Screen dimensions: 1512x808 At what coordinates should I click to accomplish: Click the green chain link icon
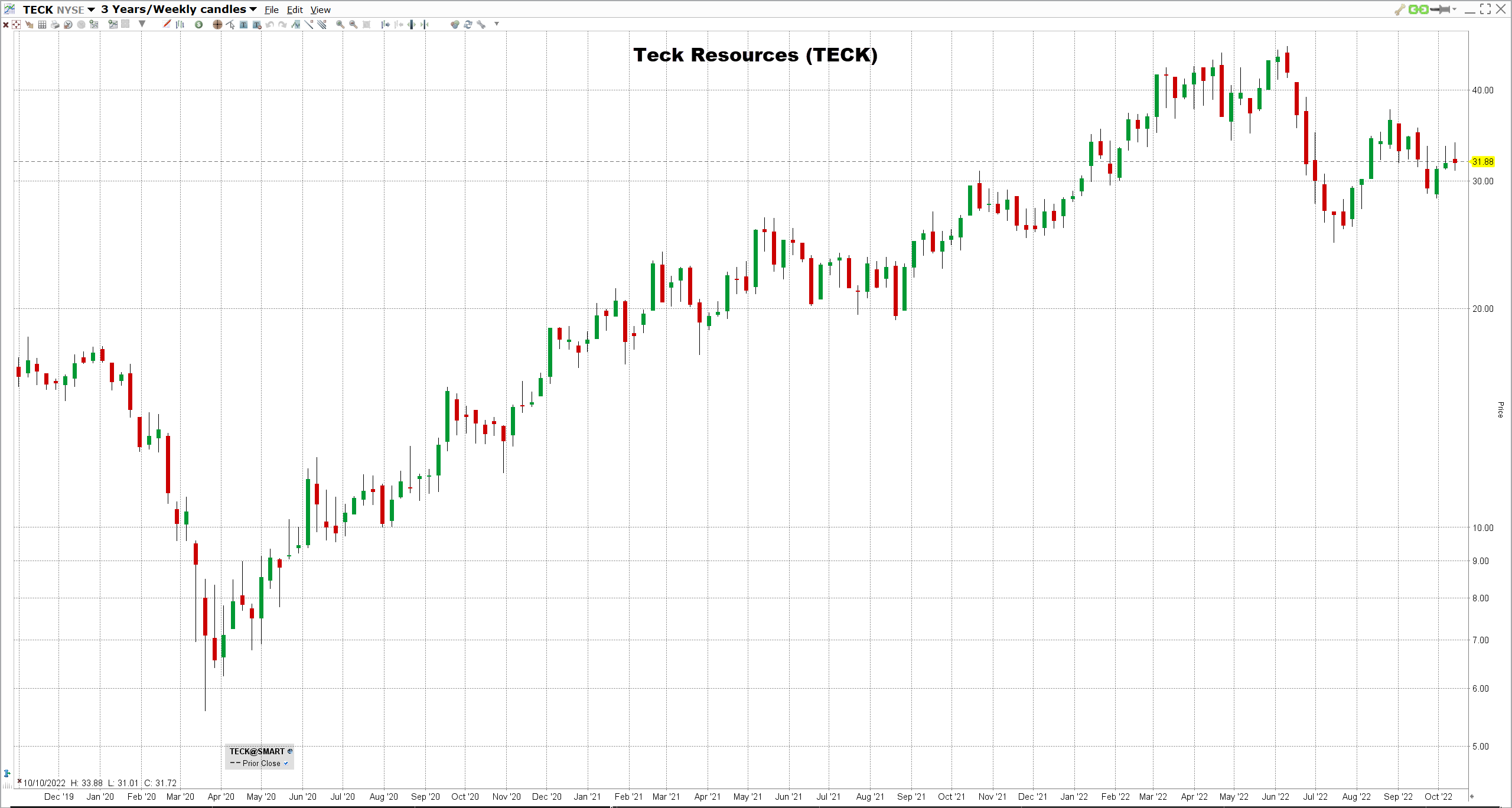click(1418, 9)
